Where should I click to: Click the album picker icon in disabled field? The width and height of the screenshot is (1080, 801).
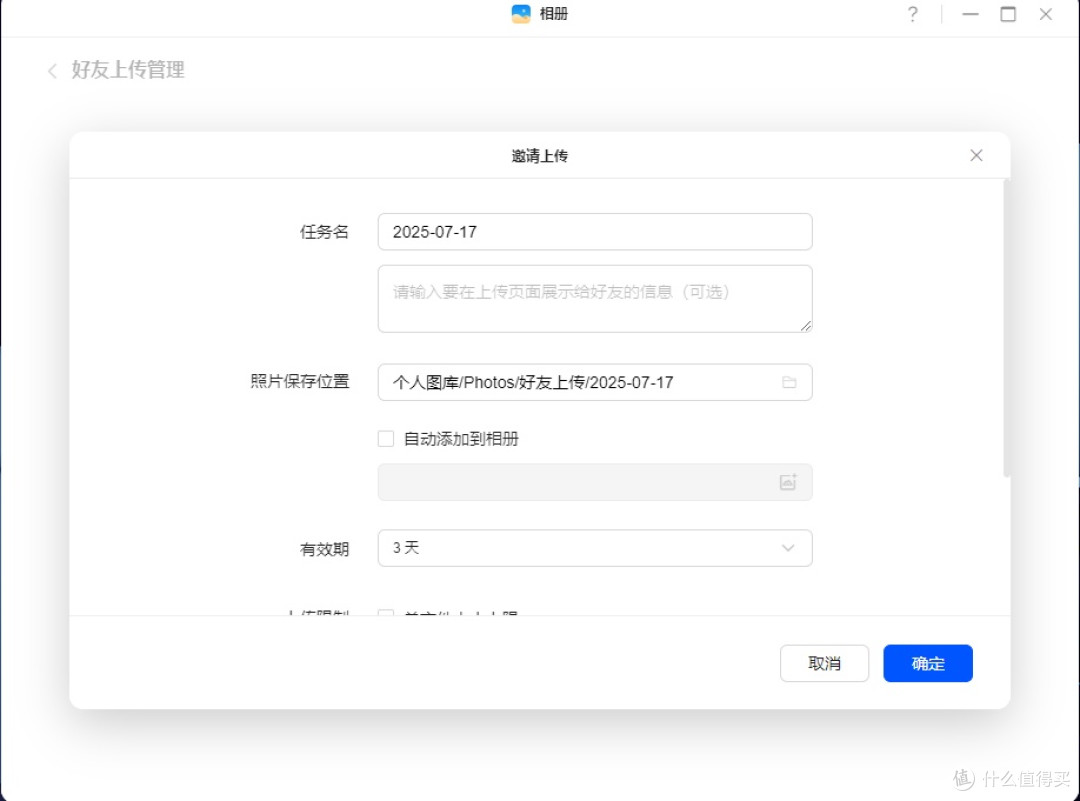click(788, 482)
